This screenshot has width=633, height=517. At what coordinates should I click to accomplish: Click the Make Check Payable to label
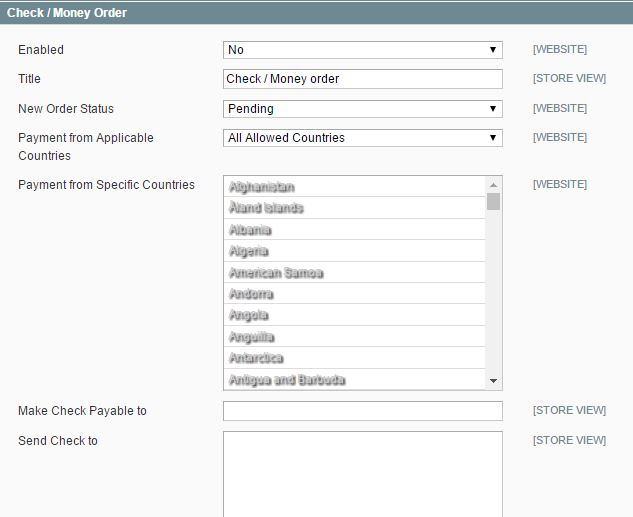tap(82, 411)
